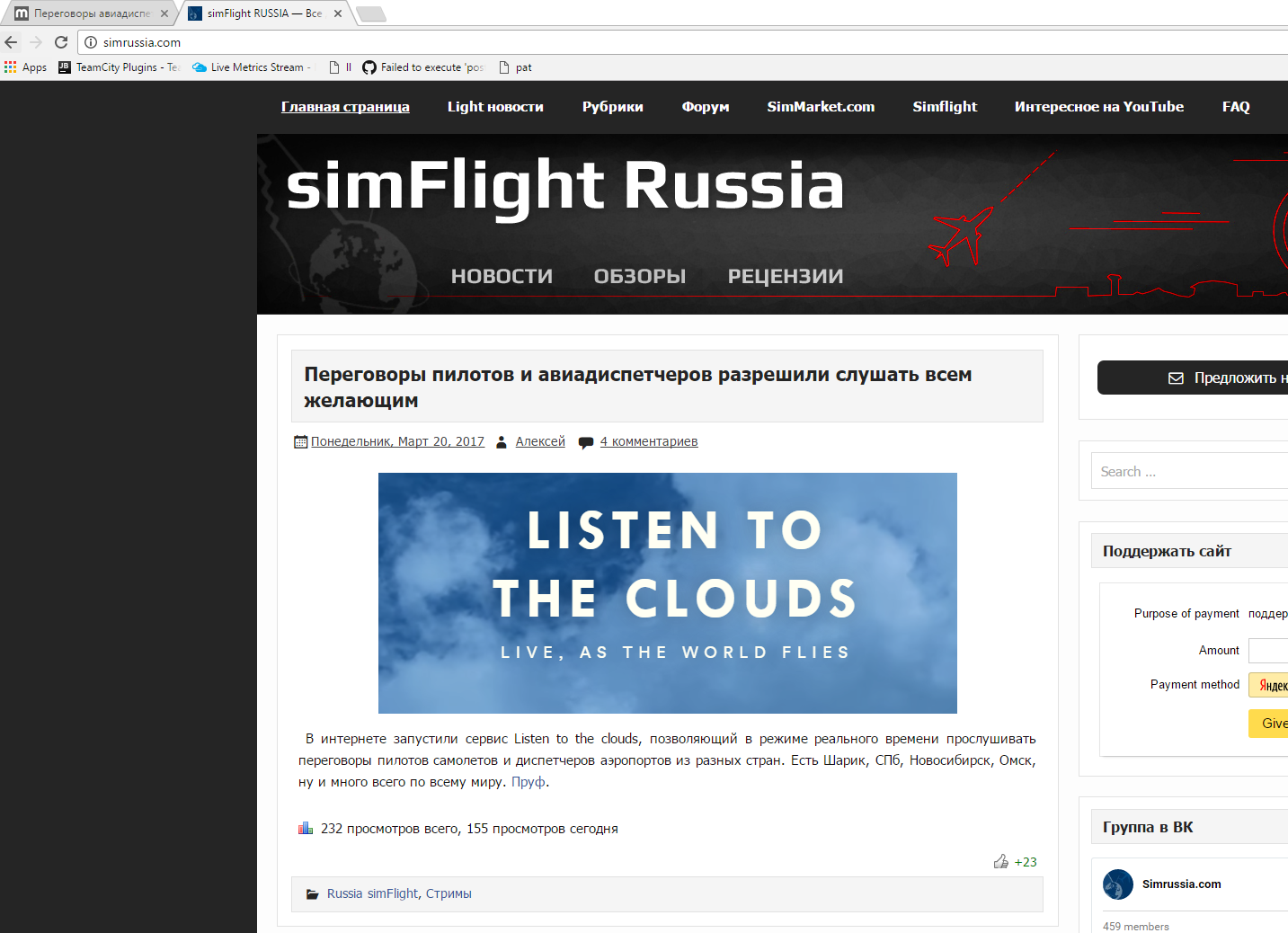Viewport: 1288px width, 933px height.
Task: Open date link Понедельник, Март 20, 2017
Action: 397,441
